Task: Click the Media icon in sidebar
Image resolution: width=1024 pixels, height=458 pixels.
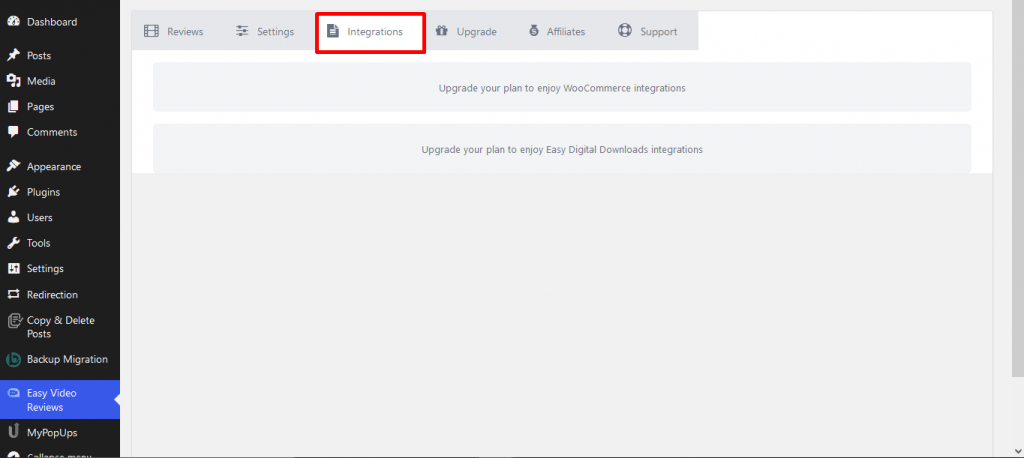Action: (13, 81)
